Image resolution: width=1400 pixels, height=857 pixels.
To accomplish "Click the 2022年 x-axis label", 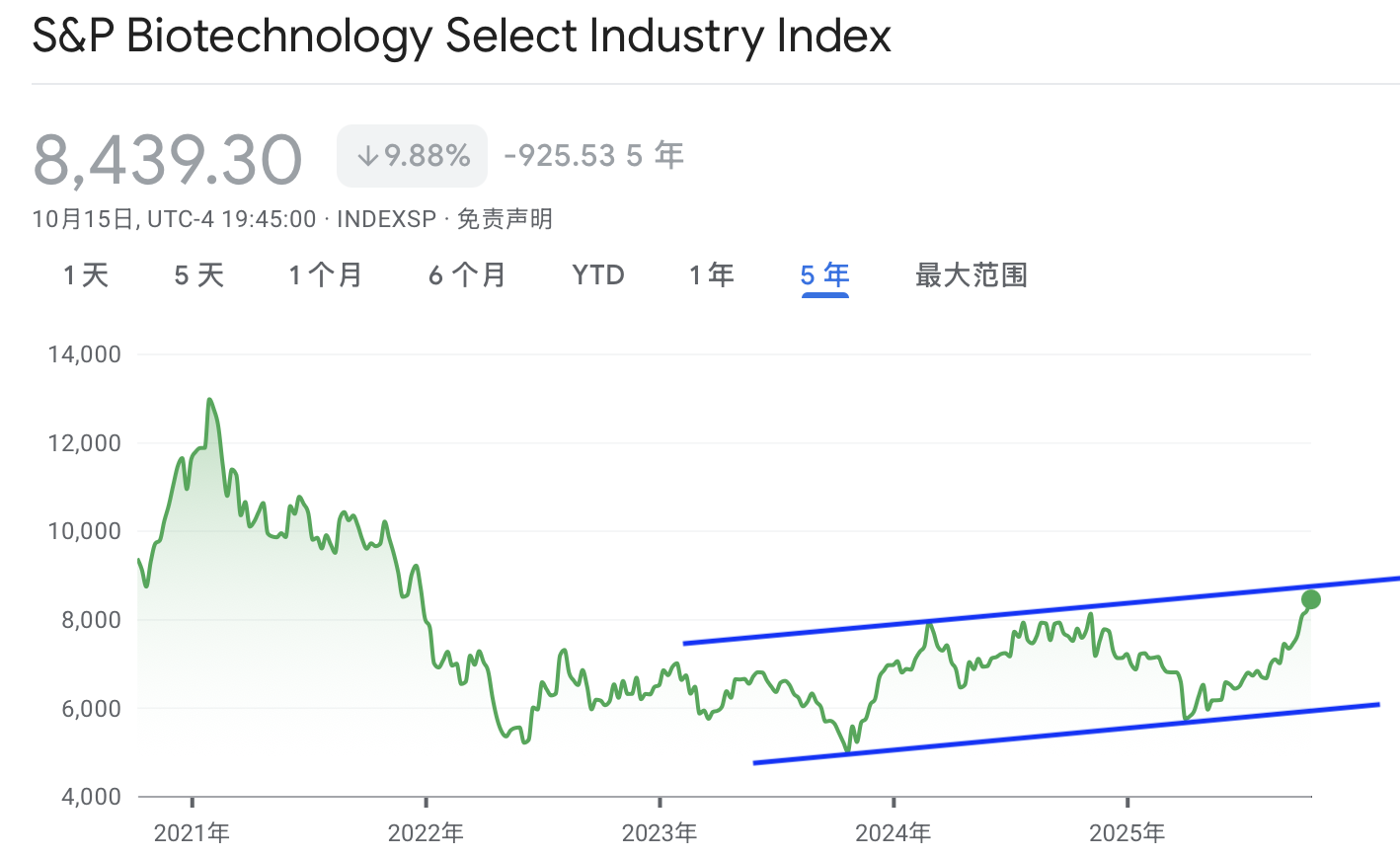I will pyautogui.click(x=426, y=832).
